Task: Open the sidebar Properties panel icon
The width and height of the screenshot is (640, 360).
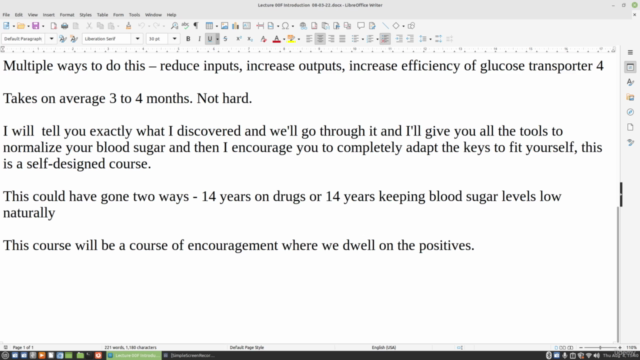Action: 630,67
